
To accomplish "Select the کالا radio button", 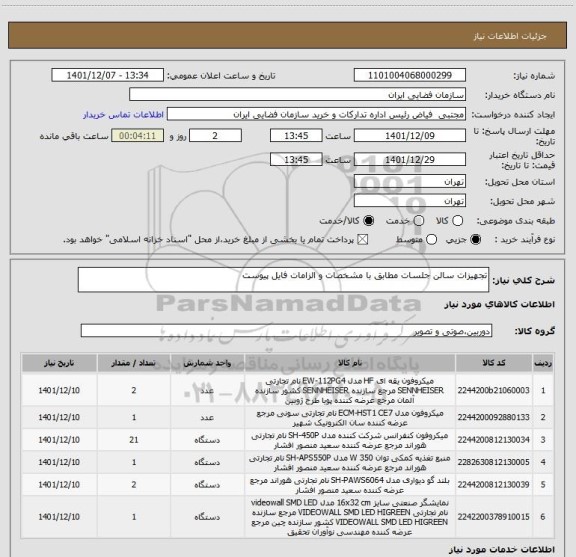I will [457, 221].
